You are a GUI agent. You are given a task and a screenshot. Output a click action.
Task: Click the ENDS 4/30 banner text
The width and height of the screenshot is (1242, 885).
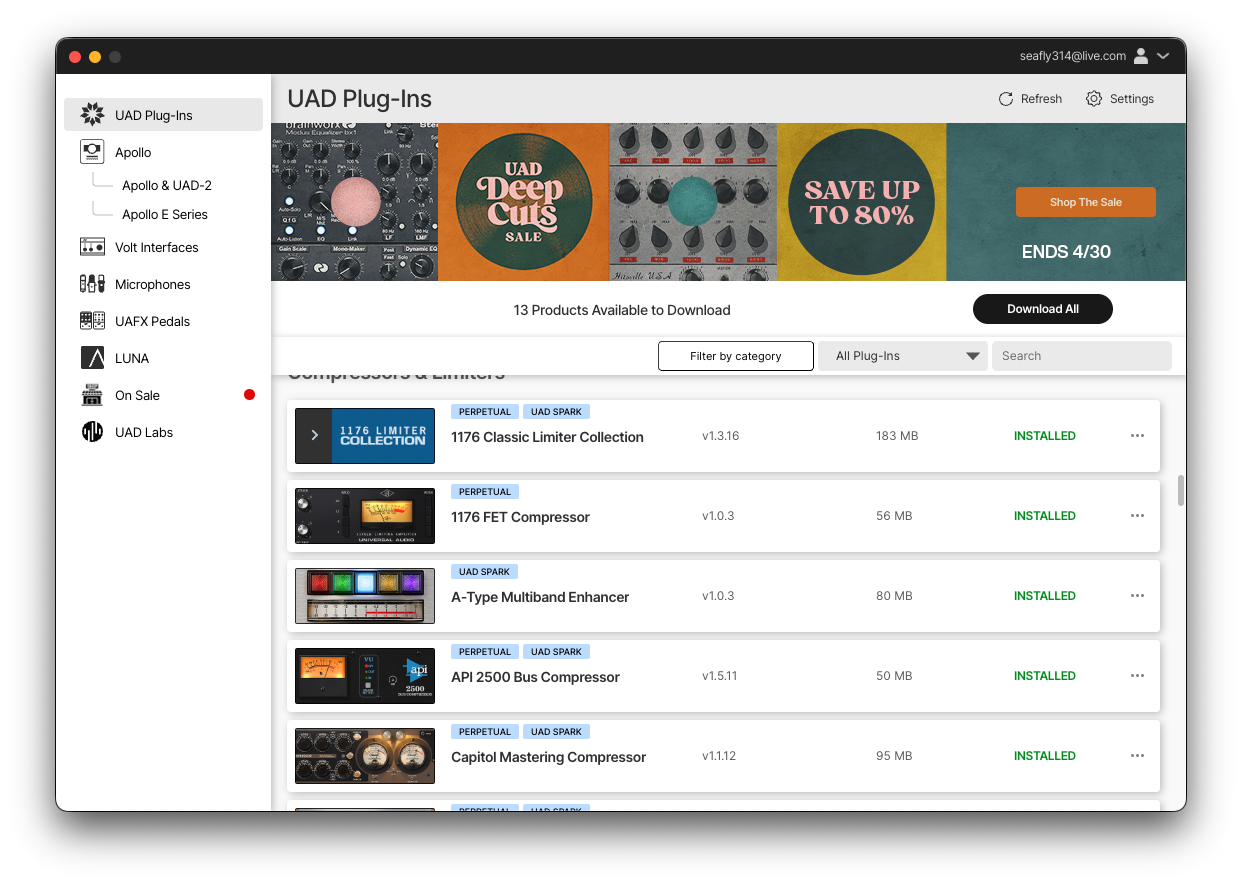[1066, 252]
